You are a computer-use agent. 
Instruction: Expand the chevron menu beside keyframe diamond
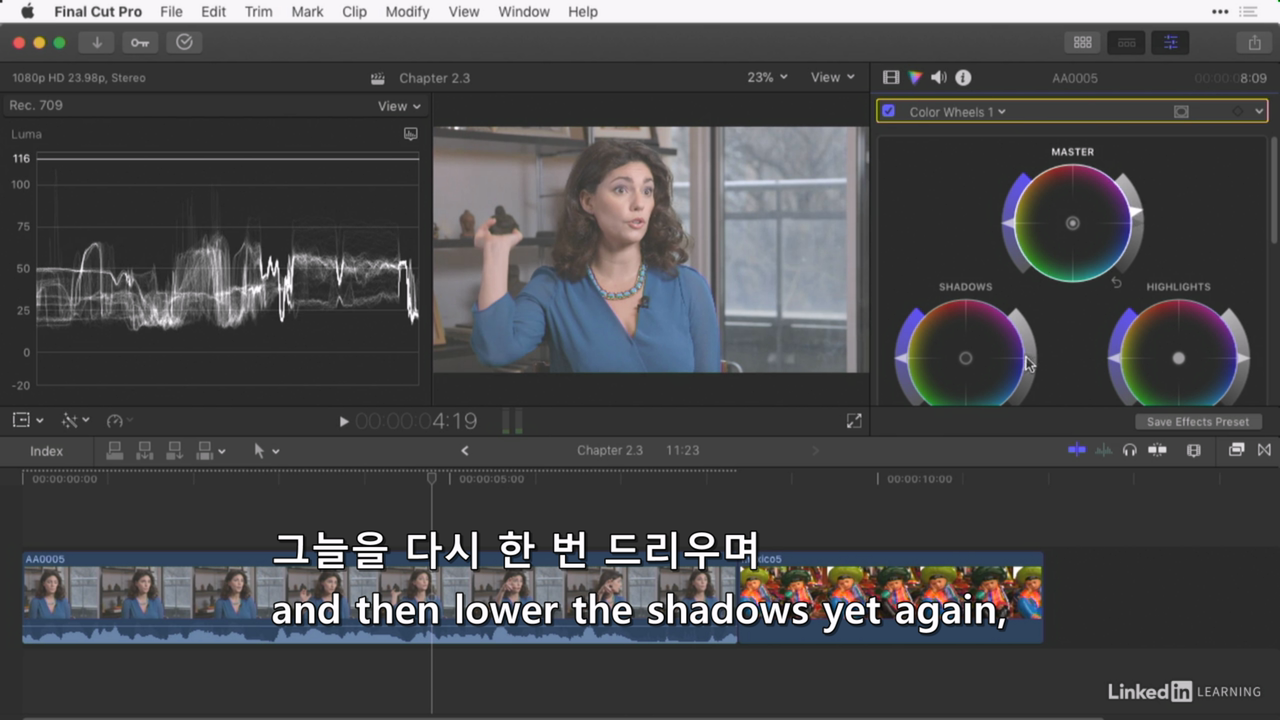pyautogui.click(x=1259, y=112)
